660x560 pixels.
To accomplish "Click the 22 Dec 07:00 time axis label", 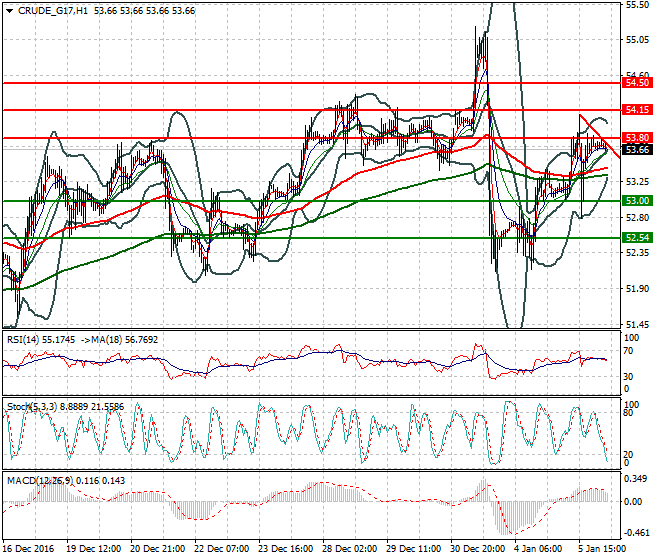I will pyautogui.click(x=221, y=549).
